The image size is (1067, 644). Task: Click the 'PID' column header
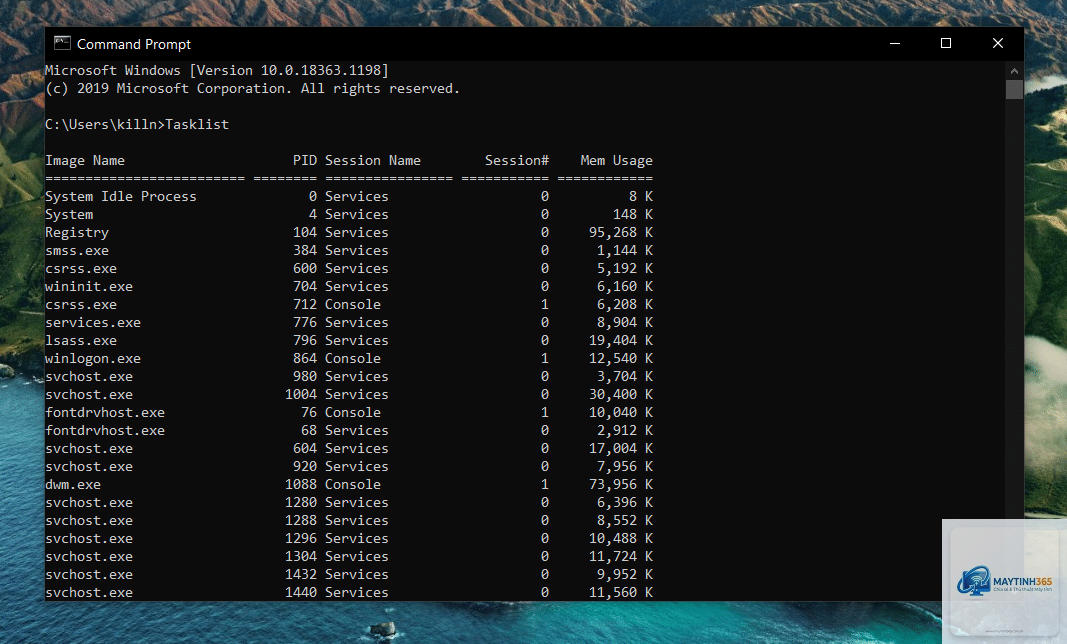click(305, 161)
